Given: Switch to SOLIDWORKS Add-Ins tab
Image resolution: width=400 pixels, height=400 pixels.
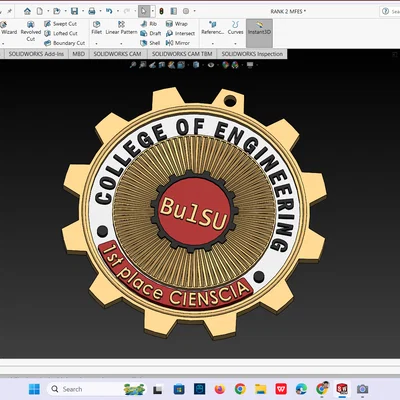Looking at the screenshot, I should [x=36, y=54].
